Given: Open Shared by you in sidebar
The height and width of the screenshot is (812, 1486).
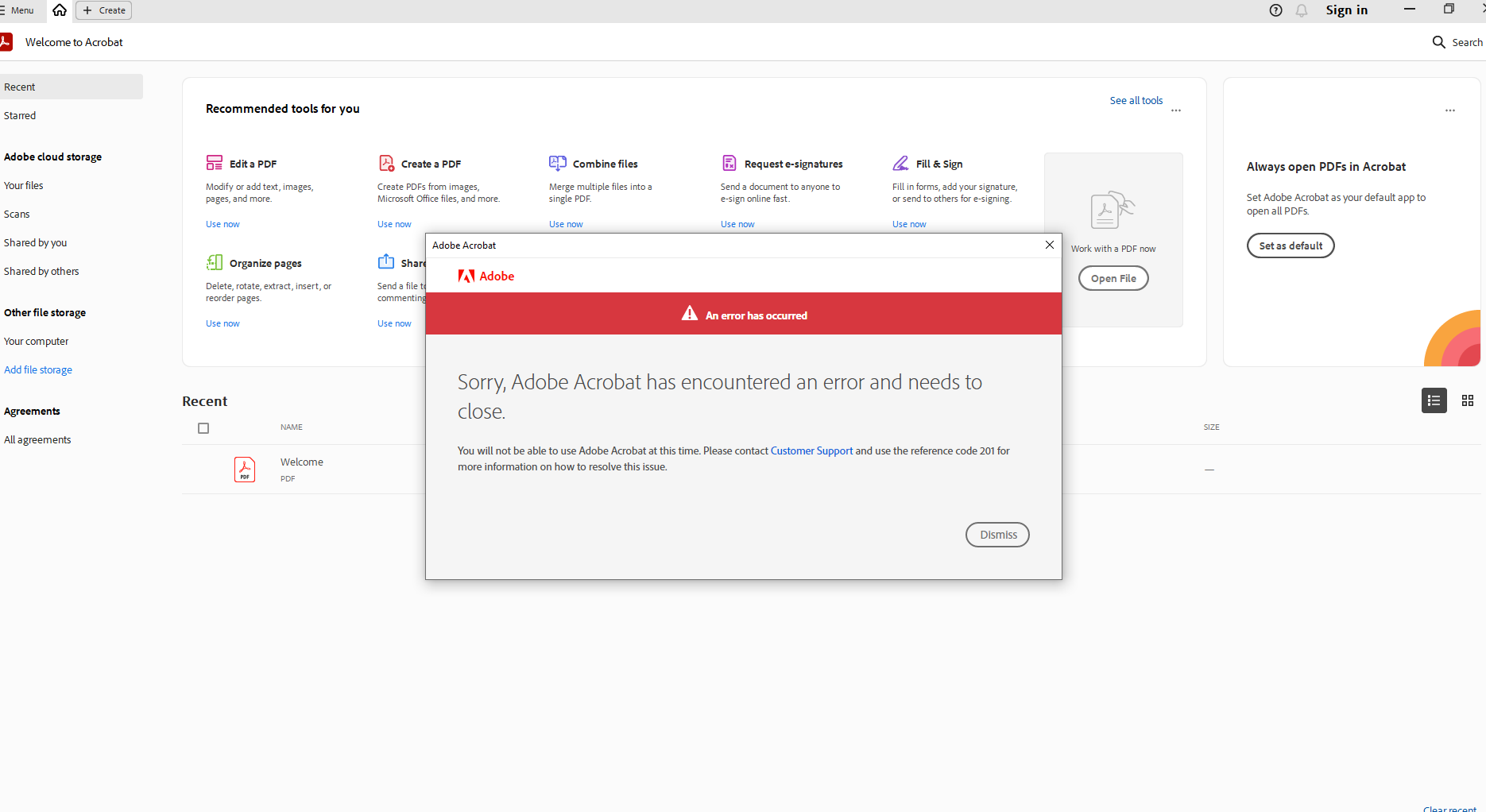Looking at the screenshot, I should (x=36, y=242).
